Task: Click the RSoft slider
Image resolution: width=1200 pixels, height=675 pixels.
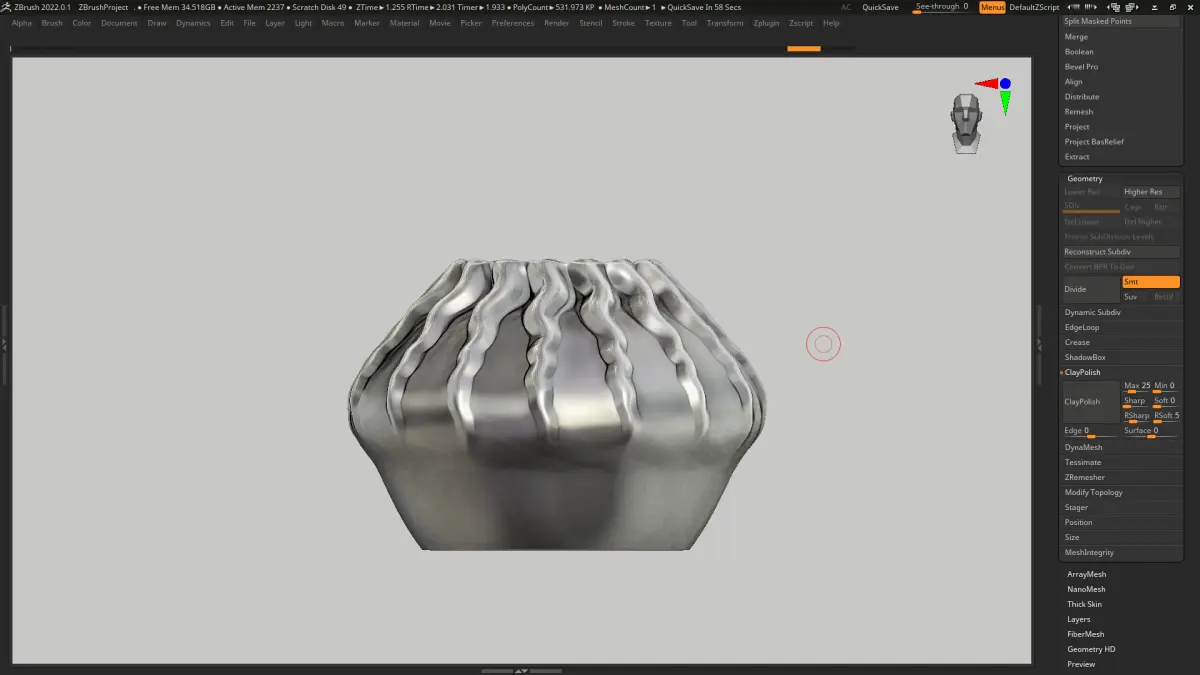Action: point(1166,417)
